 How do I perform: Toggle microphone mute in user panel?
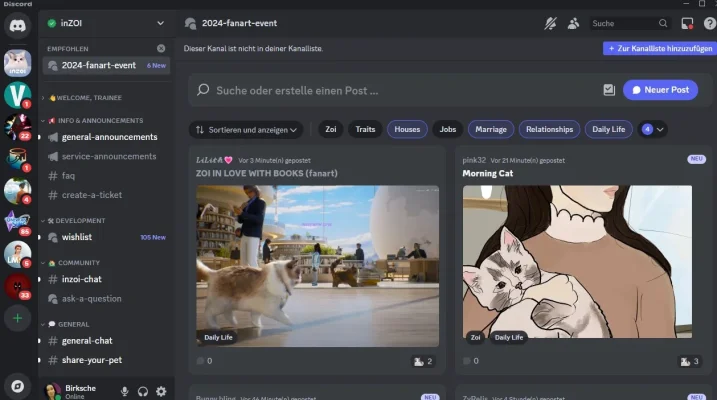pyautogui.click(x=124, y=391)
